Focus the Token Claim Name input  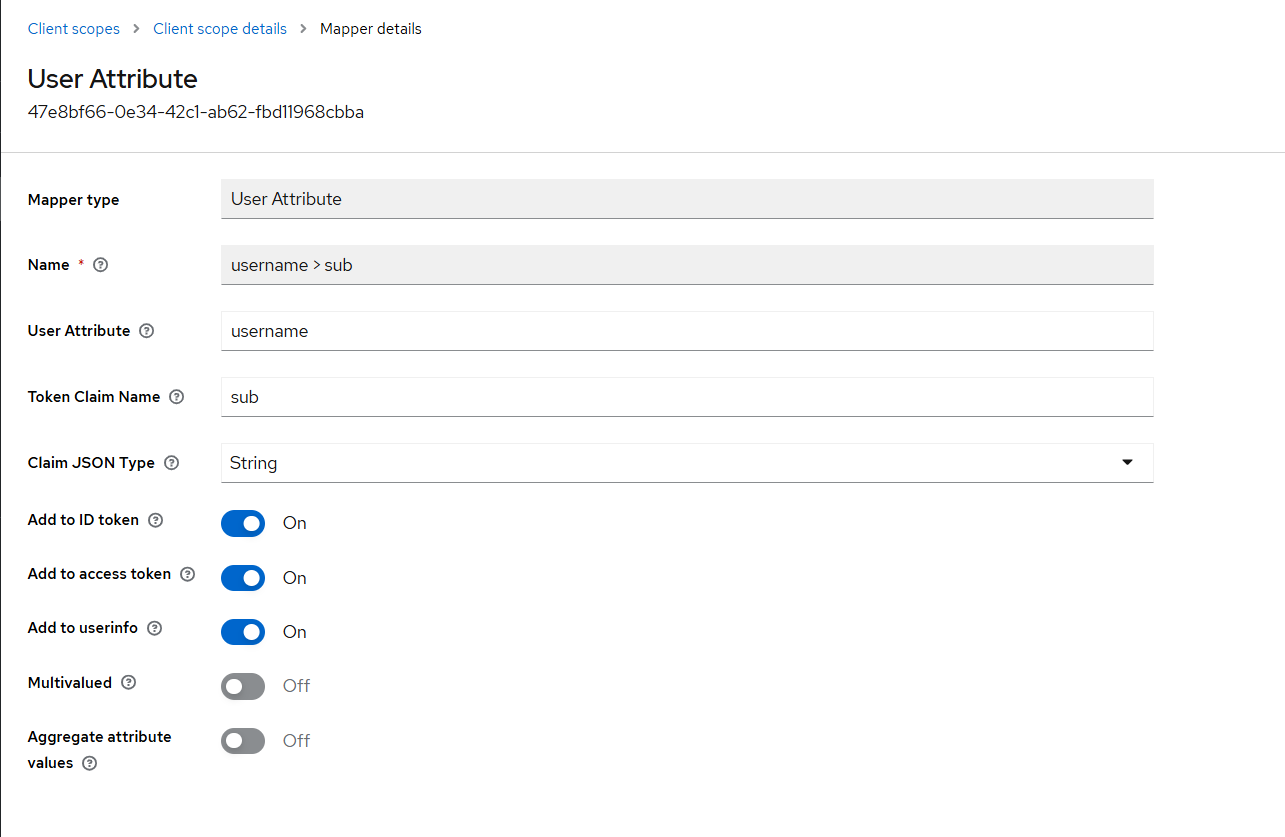pos(686,397)
